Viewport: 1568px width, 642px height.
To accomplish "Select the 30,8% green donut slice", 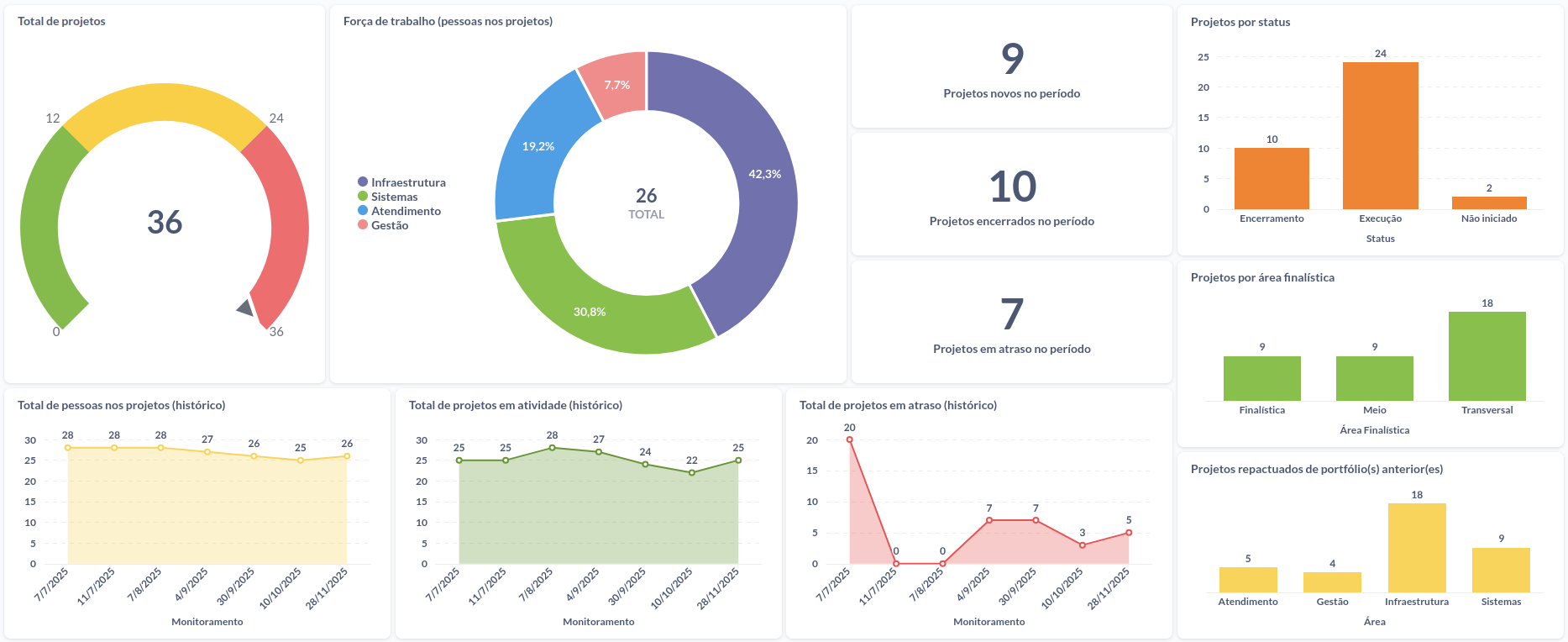I will (588, 303).
